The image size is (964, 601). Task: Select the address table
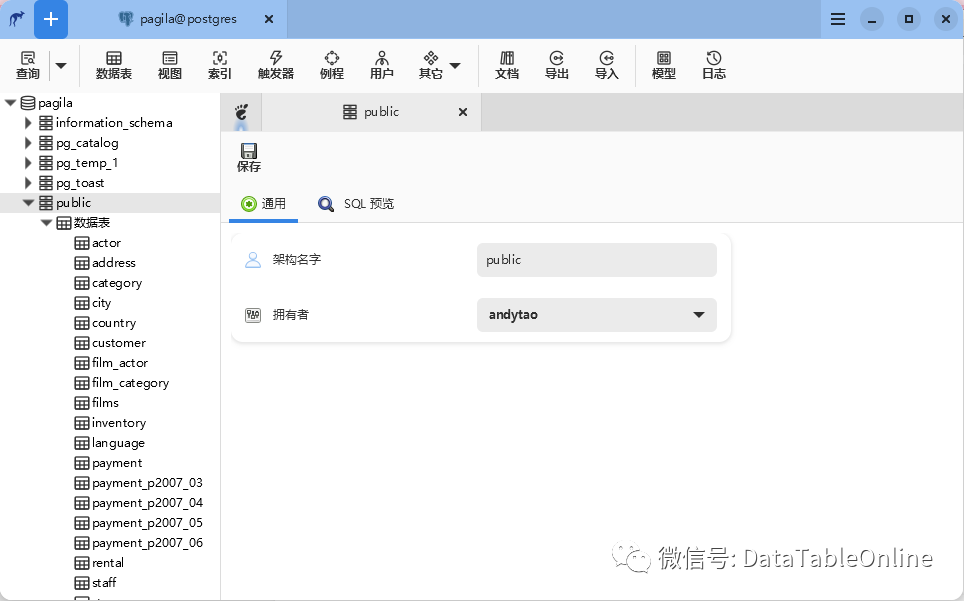tap(114, 263)
